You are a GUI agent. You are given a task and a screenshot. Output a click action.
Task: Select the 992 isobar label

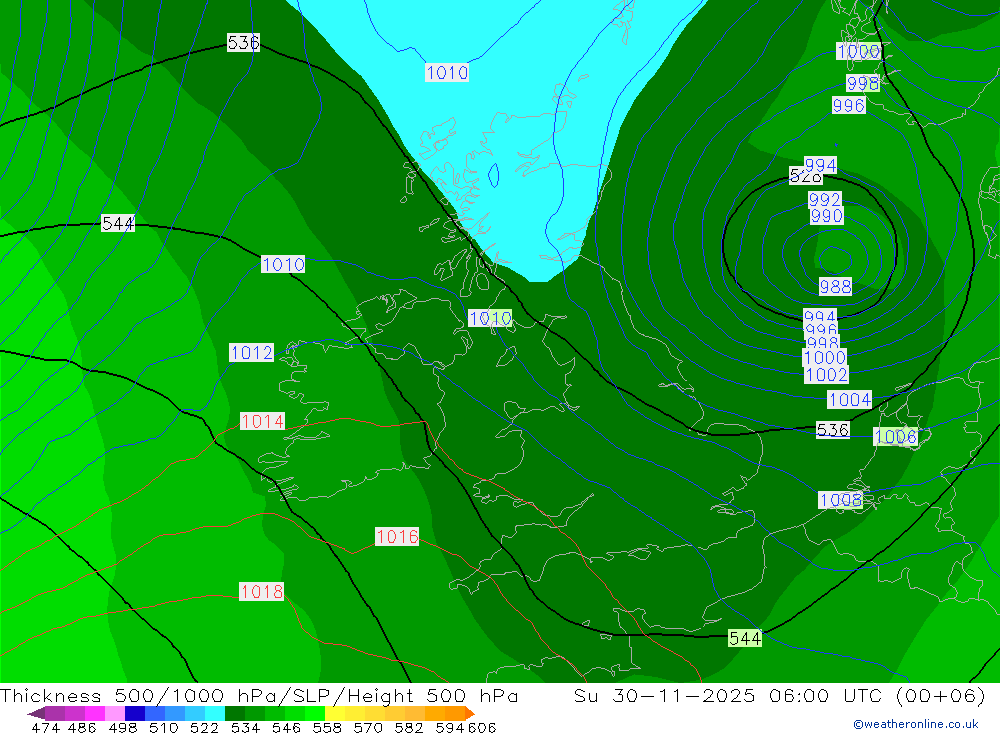point(825,200)
